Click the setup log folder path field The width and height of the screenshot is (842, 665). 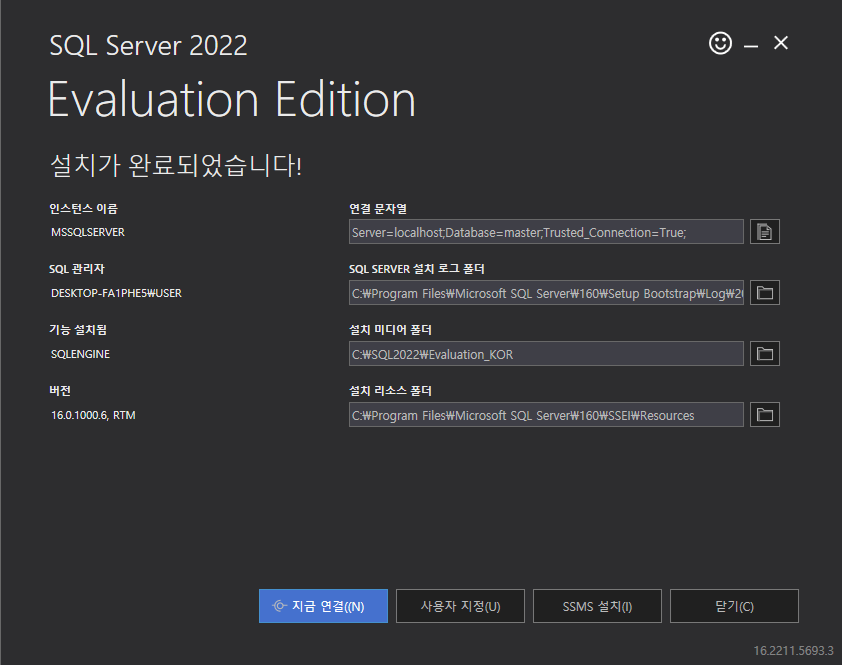(546, 293)
